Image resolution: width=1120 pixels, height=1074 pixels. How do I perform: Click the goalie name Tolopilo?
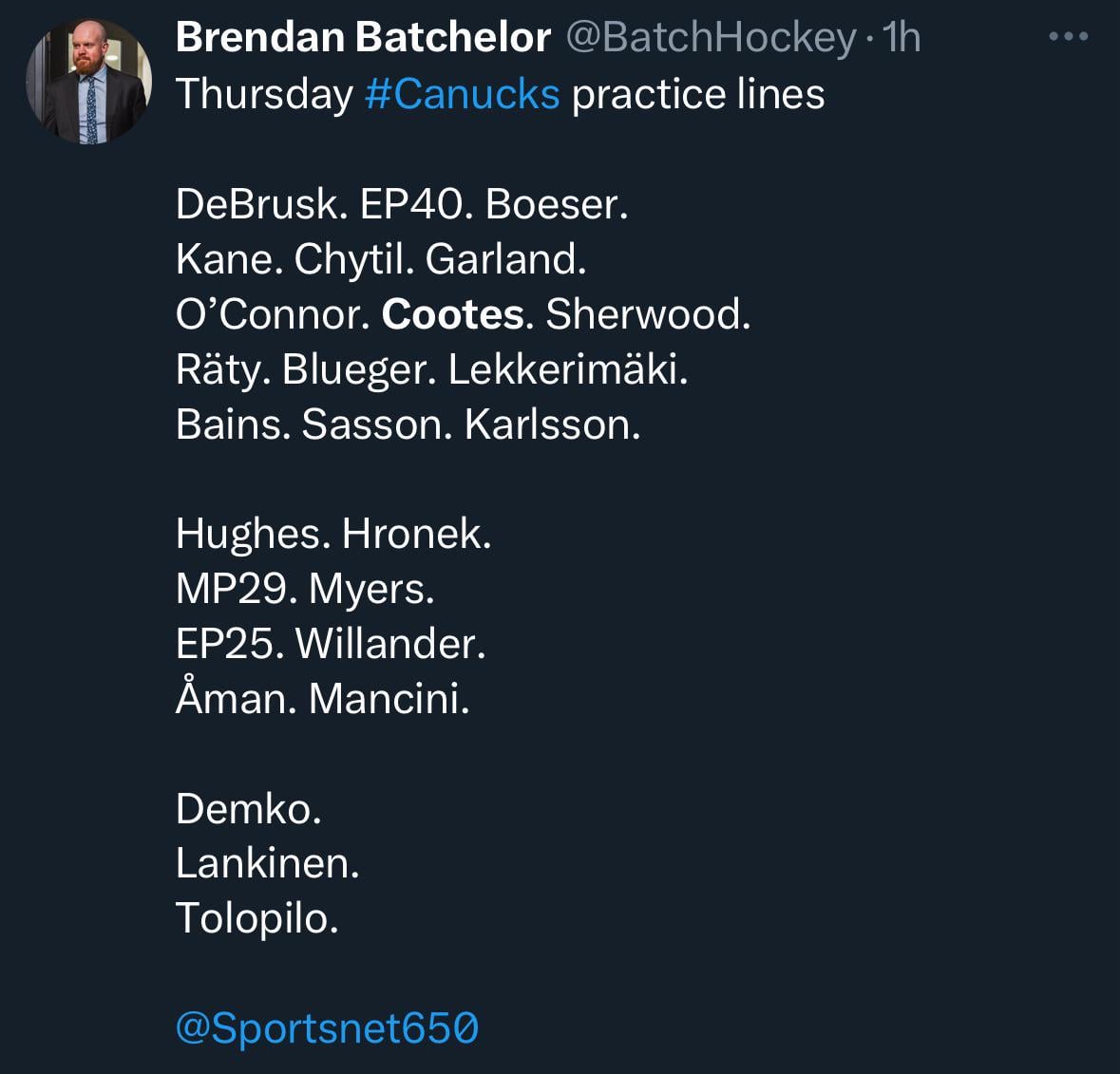pos(256,918)
